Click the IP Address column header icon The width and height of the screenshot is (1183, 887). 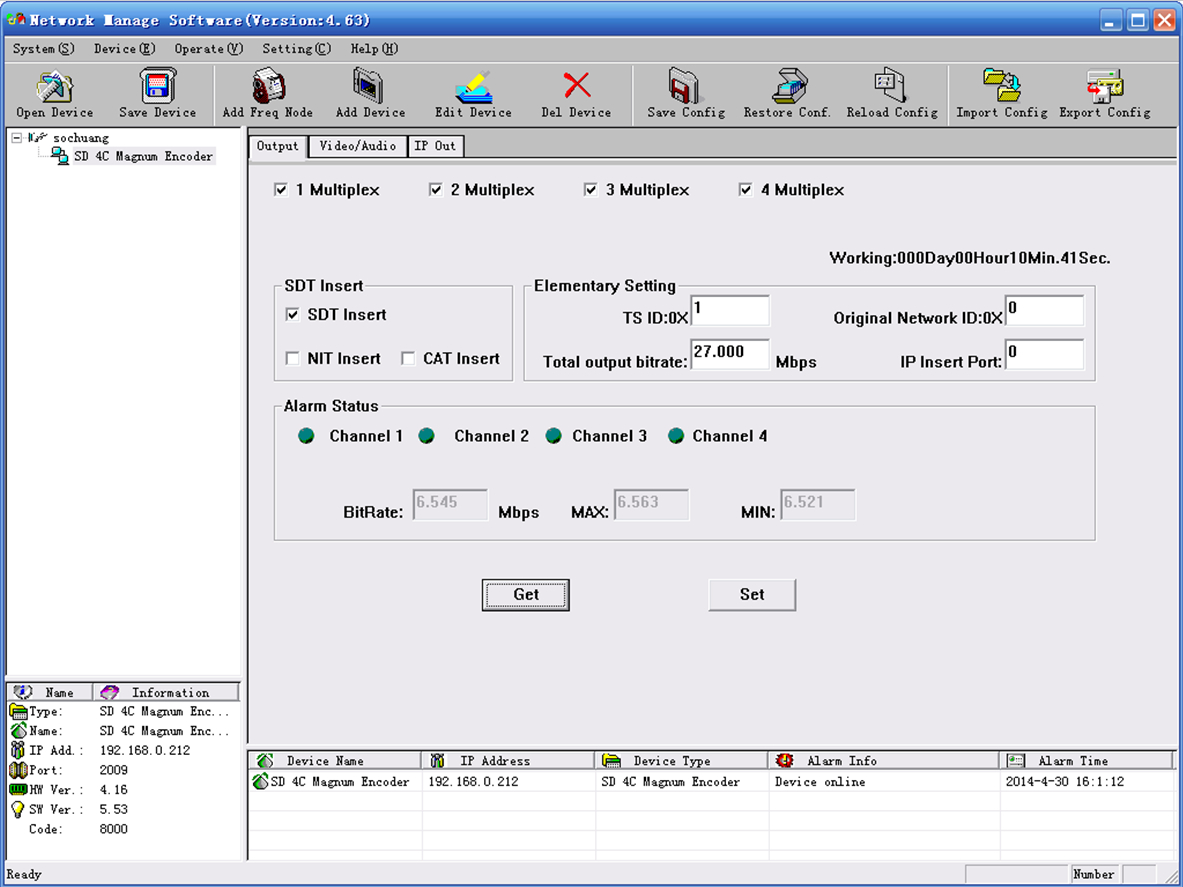pos(437,760)
